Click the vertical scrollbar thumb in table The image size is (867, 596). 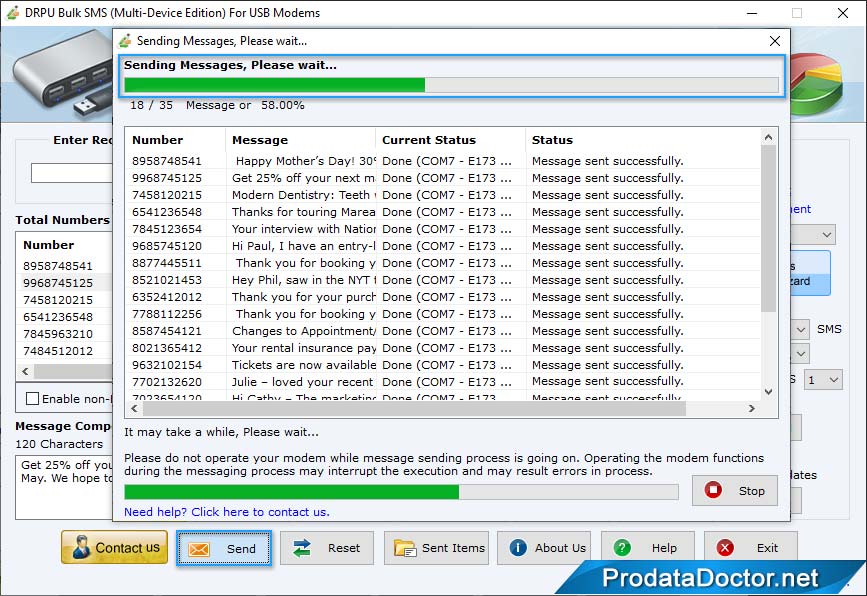[x=769, y=228]
